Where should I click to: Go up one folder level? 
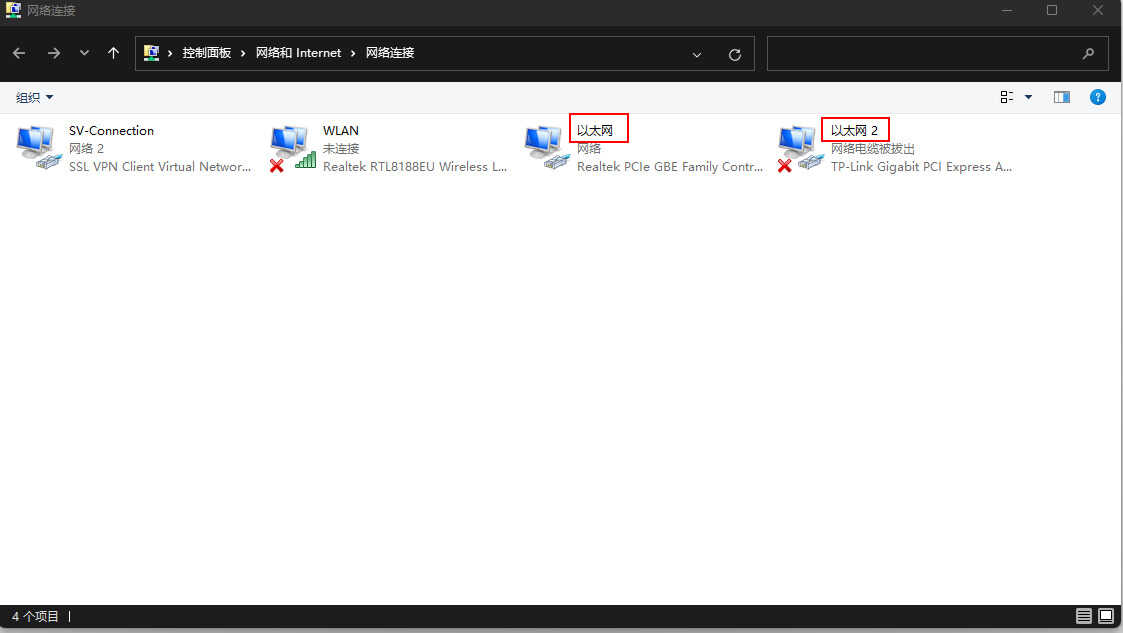(x=113, y=53)
